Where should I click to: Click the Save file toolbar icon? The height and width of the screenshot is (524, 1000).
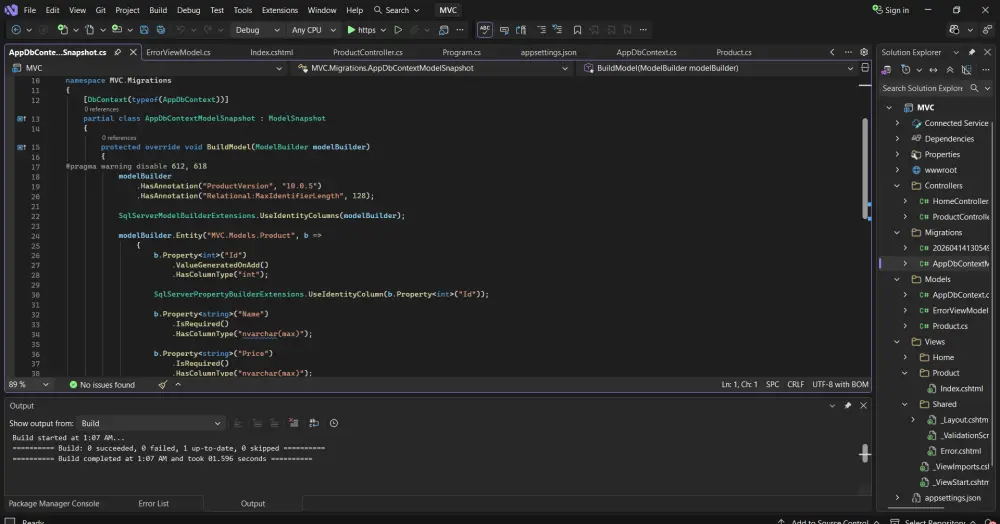(144, 30)
